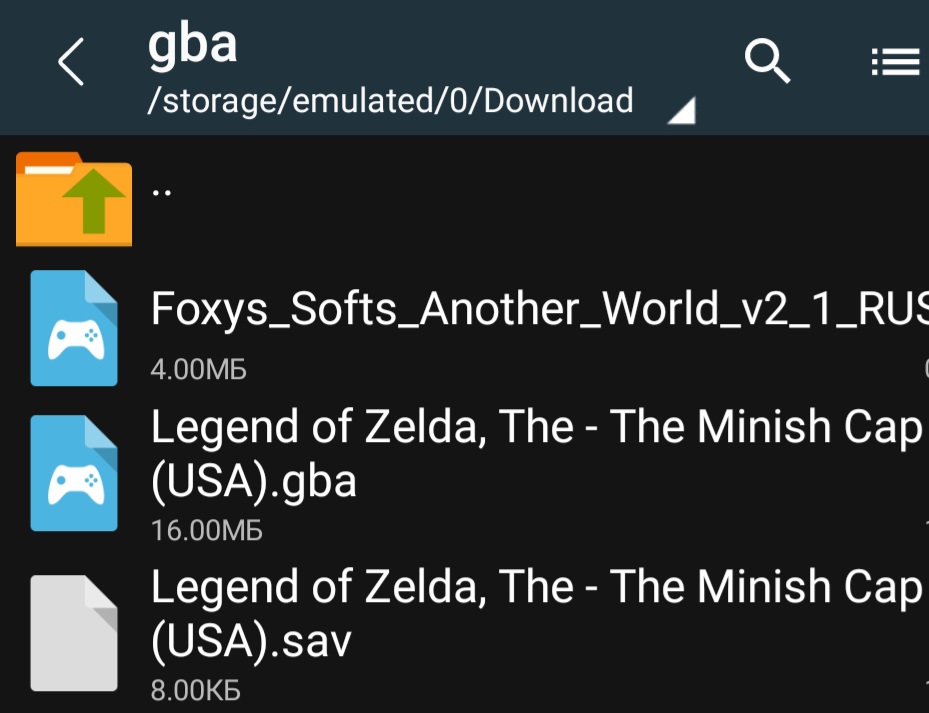Click the /storage/emulated/0/Download path
Viewport: 929px width, 713px height.
click(x=390, y=101)
